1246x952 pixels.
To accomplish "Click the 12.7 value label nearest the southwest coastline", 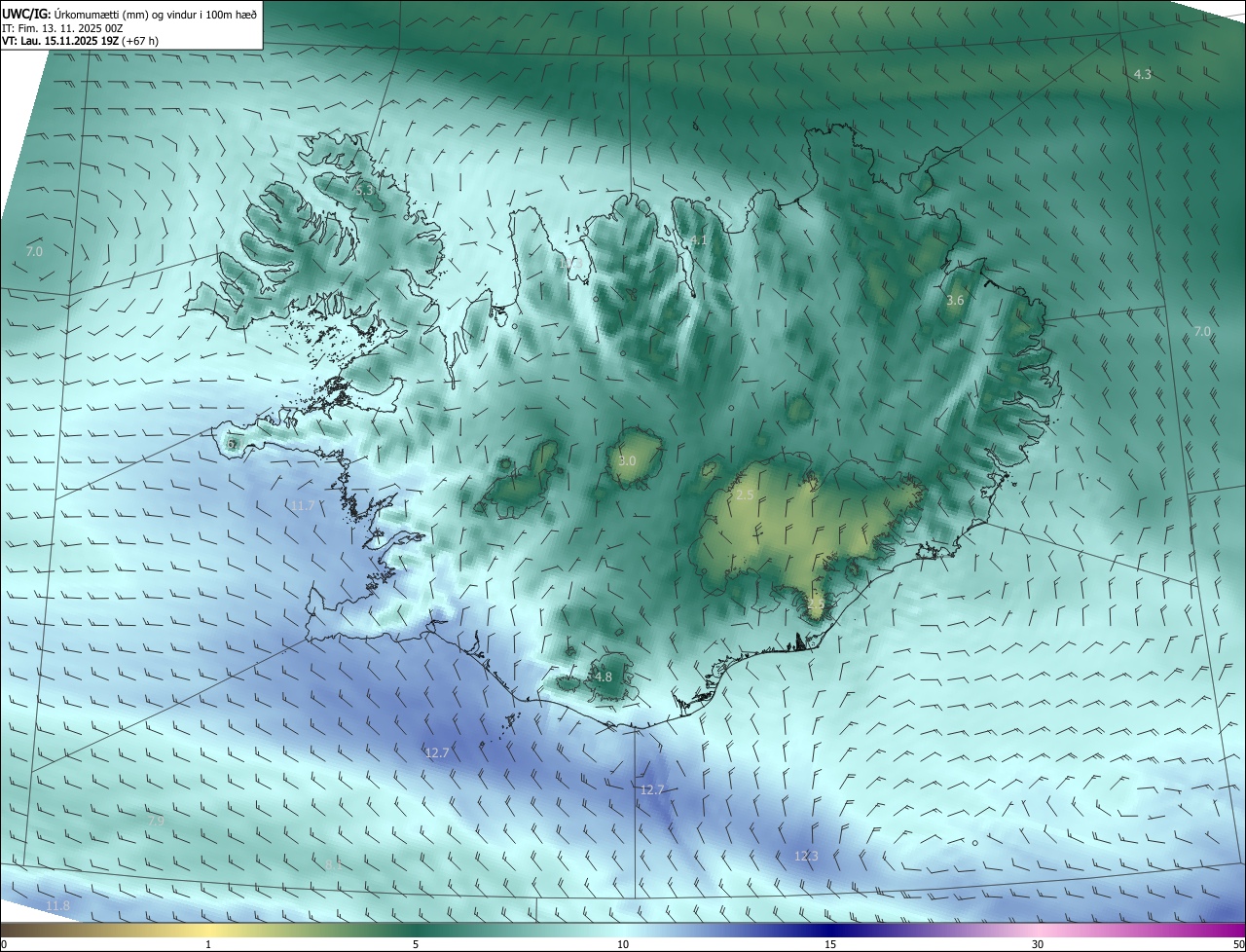I will coord(437,753).
